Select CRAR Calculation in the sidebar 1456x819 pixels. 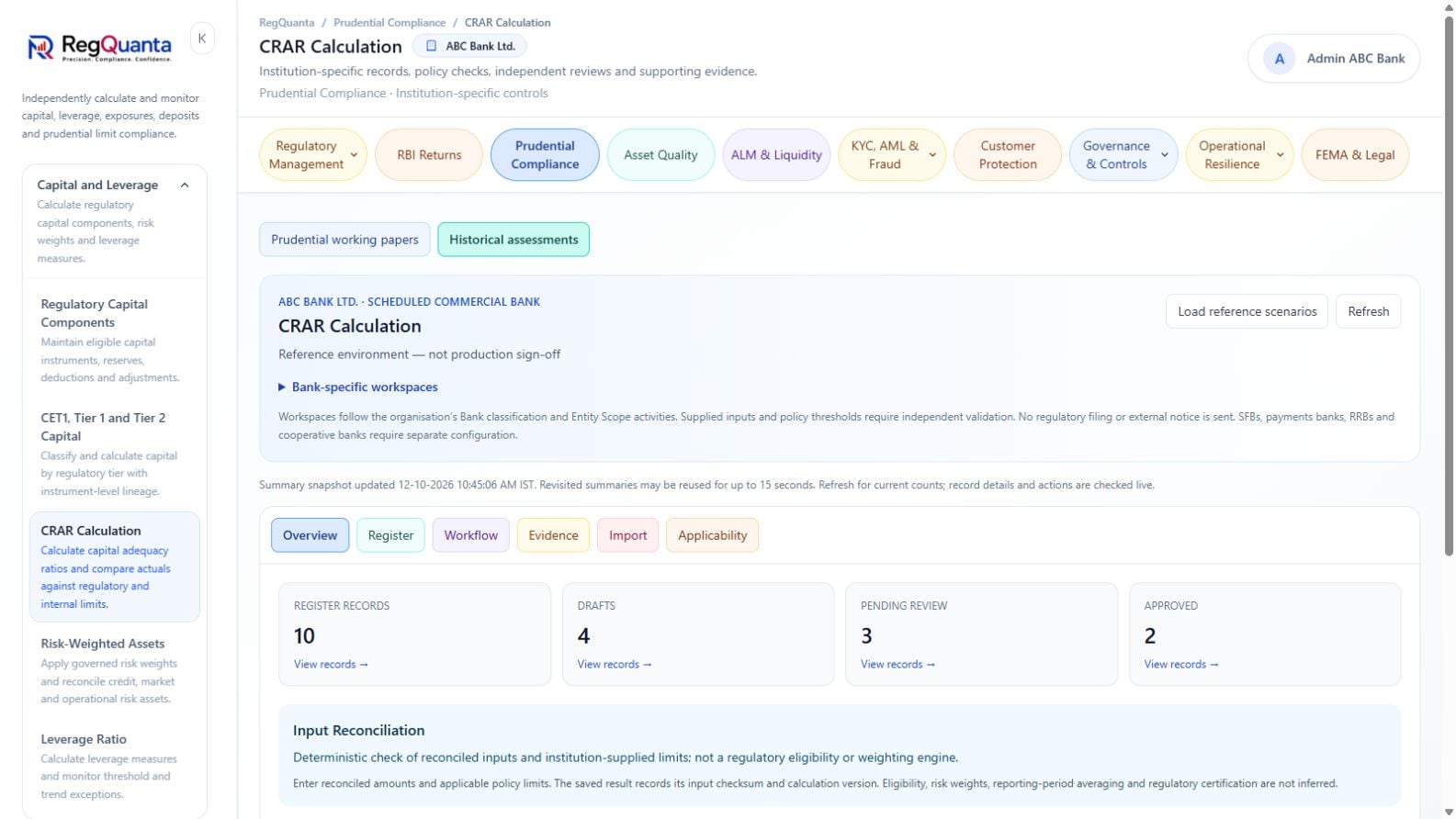coord(115,567)
